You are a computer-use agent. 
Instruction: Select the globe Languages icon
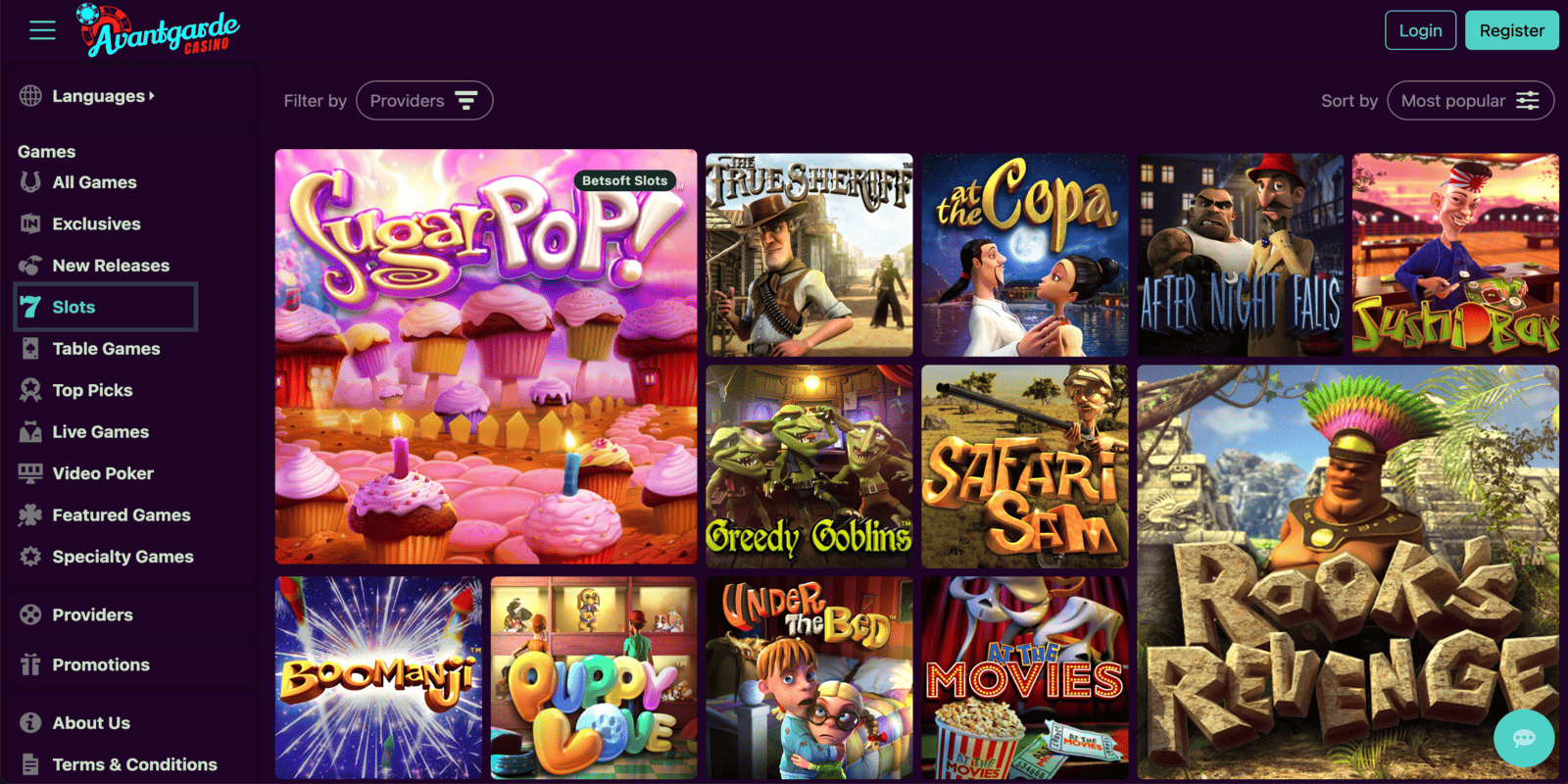pos(30,96)
